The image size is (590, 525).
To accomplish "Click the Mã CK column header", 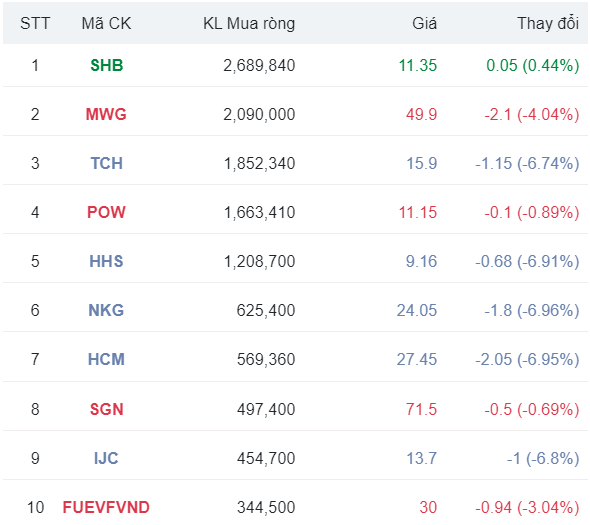I will (x=106, y=23).
